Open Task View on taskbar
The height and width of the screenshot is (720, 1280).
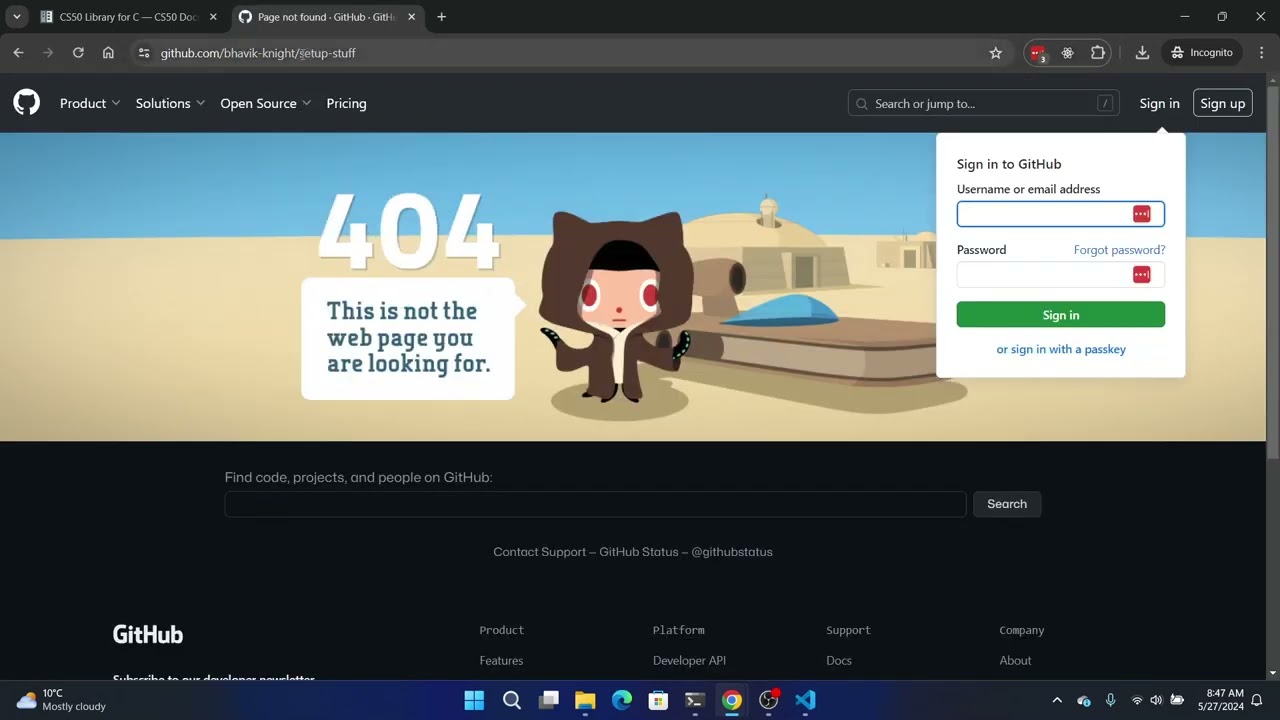click(548, 700)
